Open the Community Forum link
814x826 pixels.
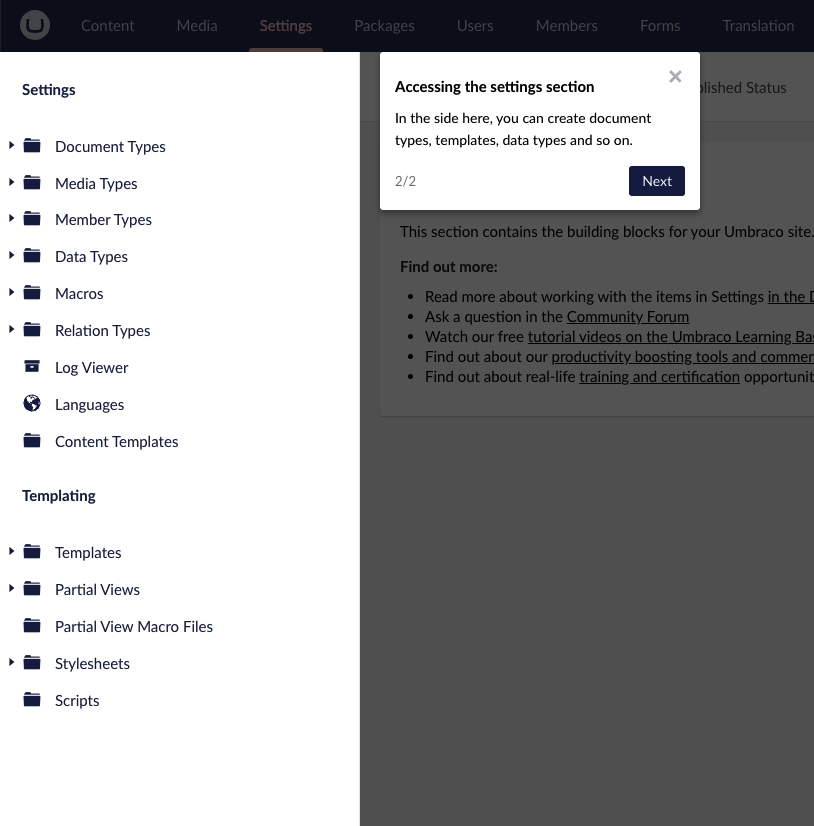point(627,317)
